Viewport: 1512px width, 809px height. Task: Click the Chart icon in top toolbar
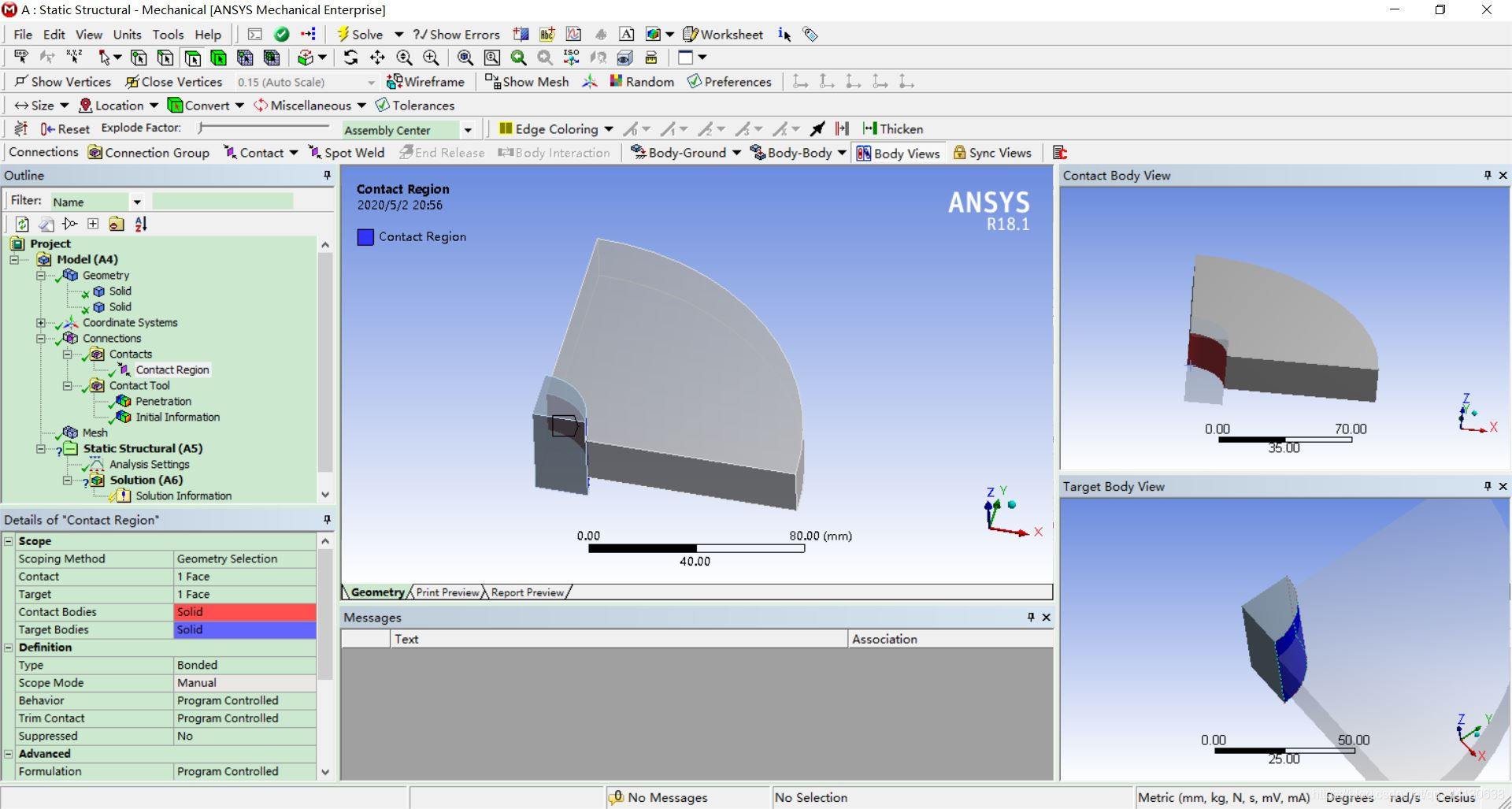[x=574, y=34]
